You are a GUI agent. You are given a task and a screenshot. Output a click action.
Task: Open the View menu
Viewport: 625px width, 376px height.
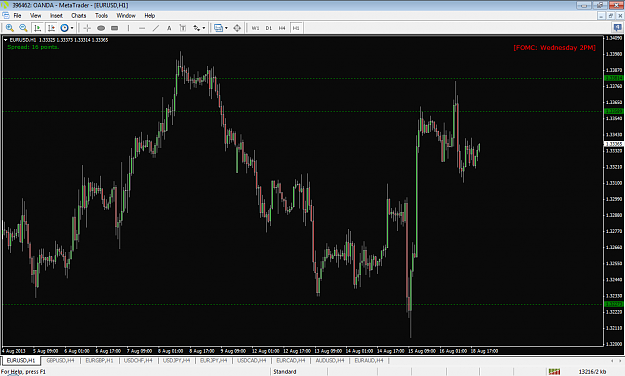point(35,16)
